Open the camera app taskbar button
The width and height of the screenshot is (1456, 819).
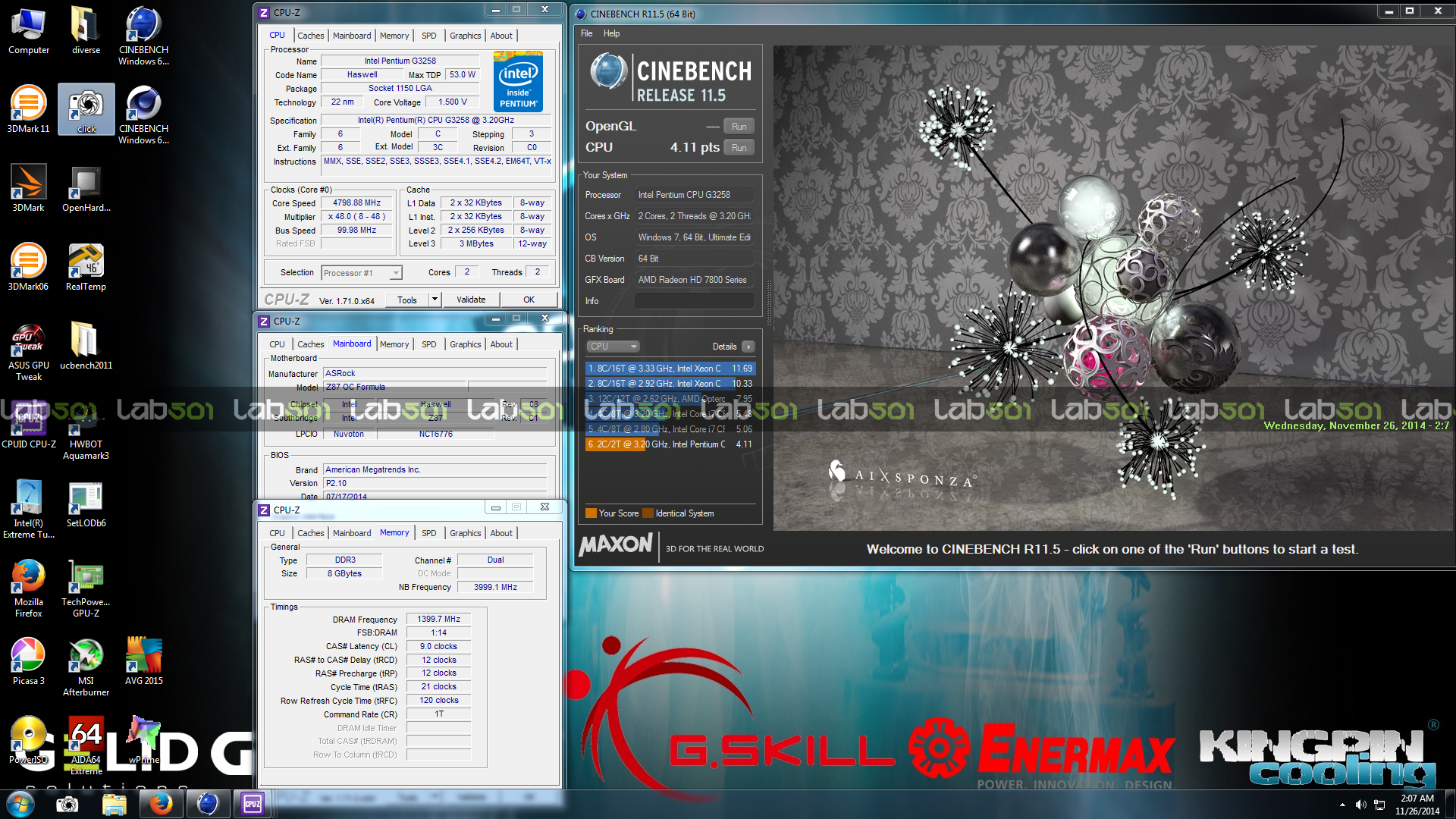[x=67, y=804]
